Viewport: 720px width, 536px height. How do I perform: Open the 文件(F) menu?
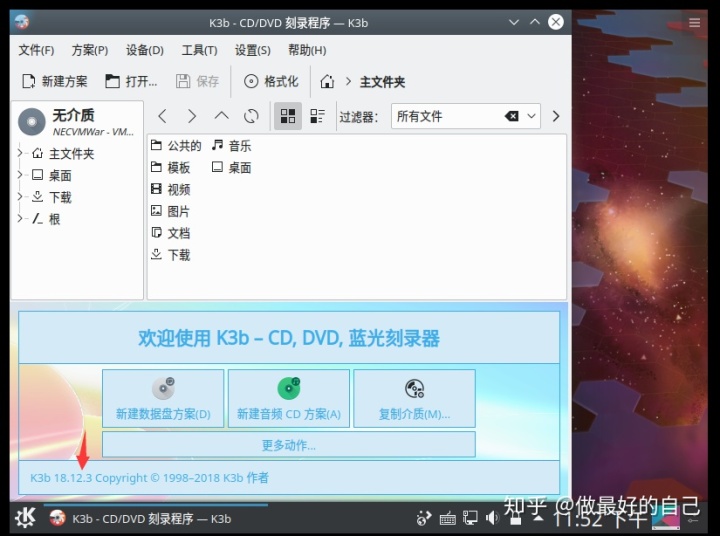pos(36,50)
